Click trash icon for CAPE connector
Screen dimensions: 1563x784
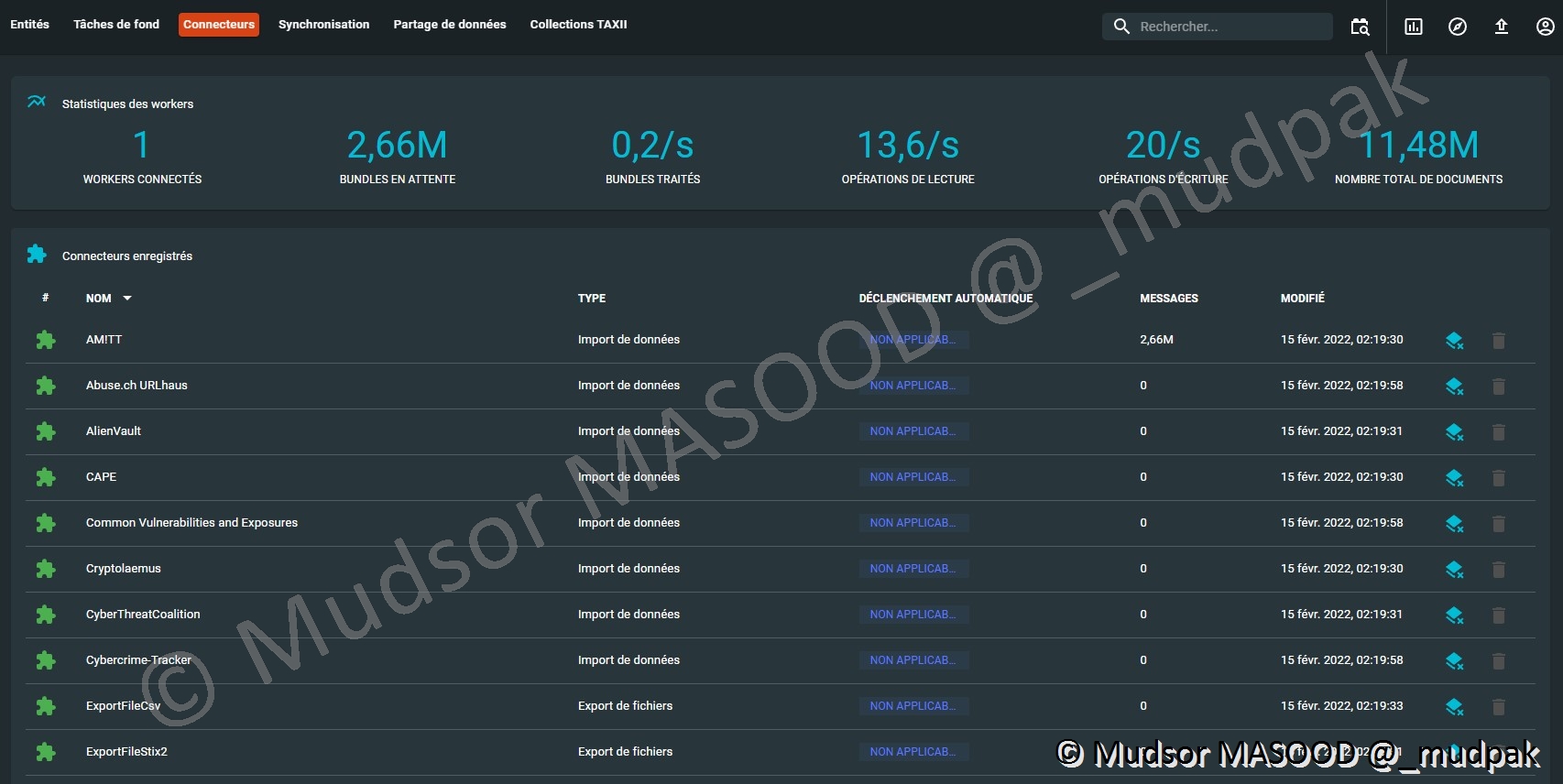1499,478
